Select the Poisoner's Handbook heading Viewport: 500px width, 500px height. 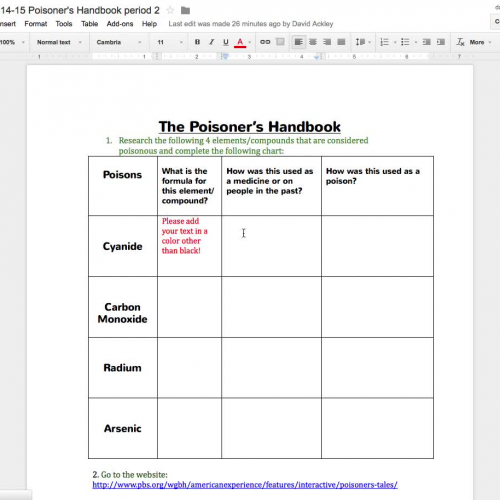pos(249,127)
